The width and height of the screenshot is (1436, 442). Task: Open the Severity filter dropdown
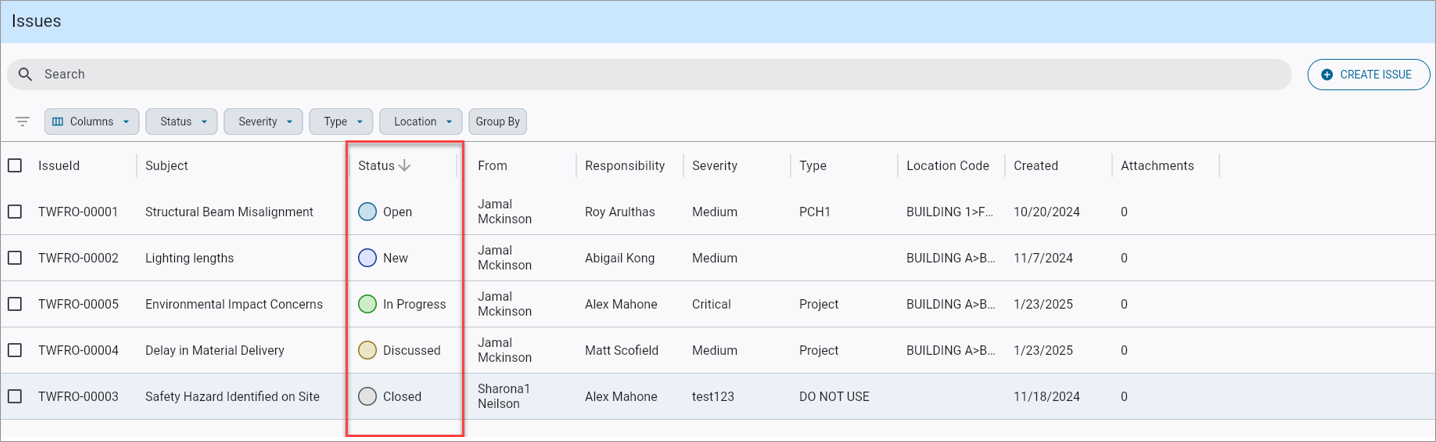click(x=263, y=122)
